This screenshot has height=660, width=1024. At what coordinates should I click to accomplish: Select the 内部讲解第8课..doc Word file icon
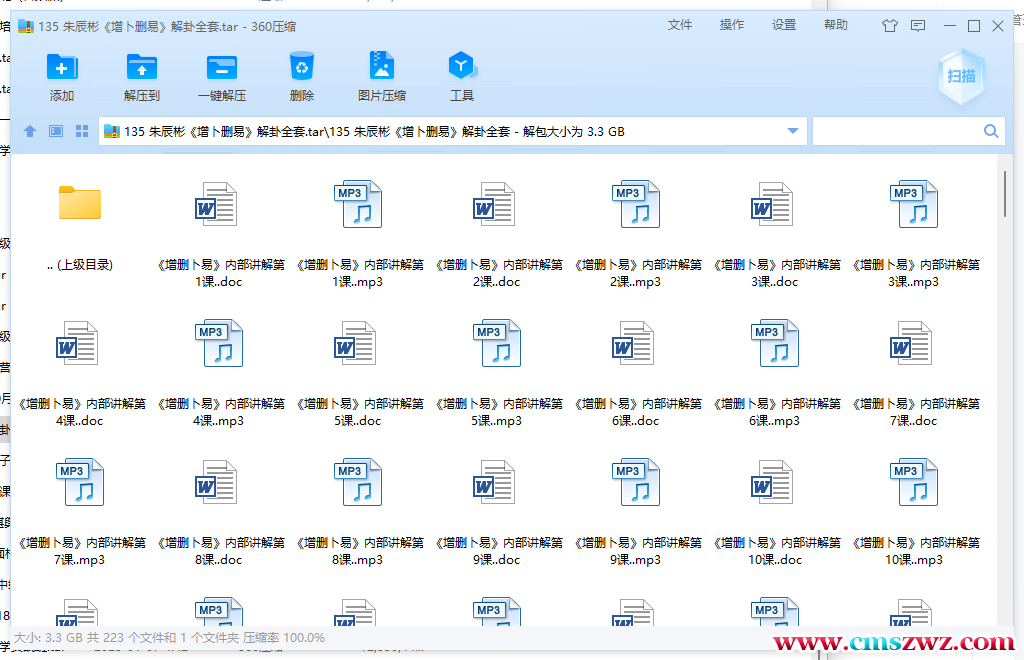point(216,482)
